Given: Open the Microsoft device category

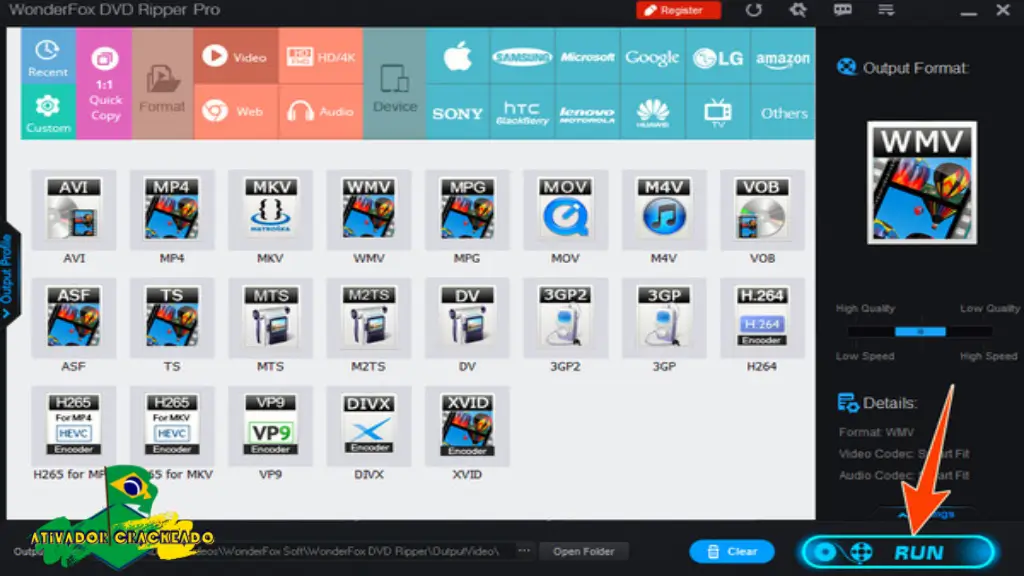Looking at the screenshot, I should pos(587,56).
